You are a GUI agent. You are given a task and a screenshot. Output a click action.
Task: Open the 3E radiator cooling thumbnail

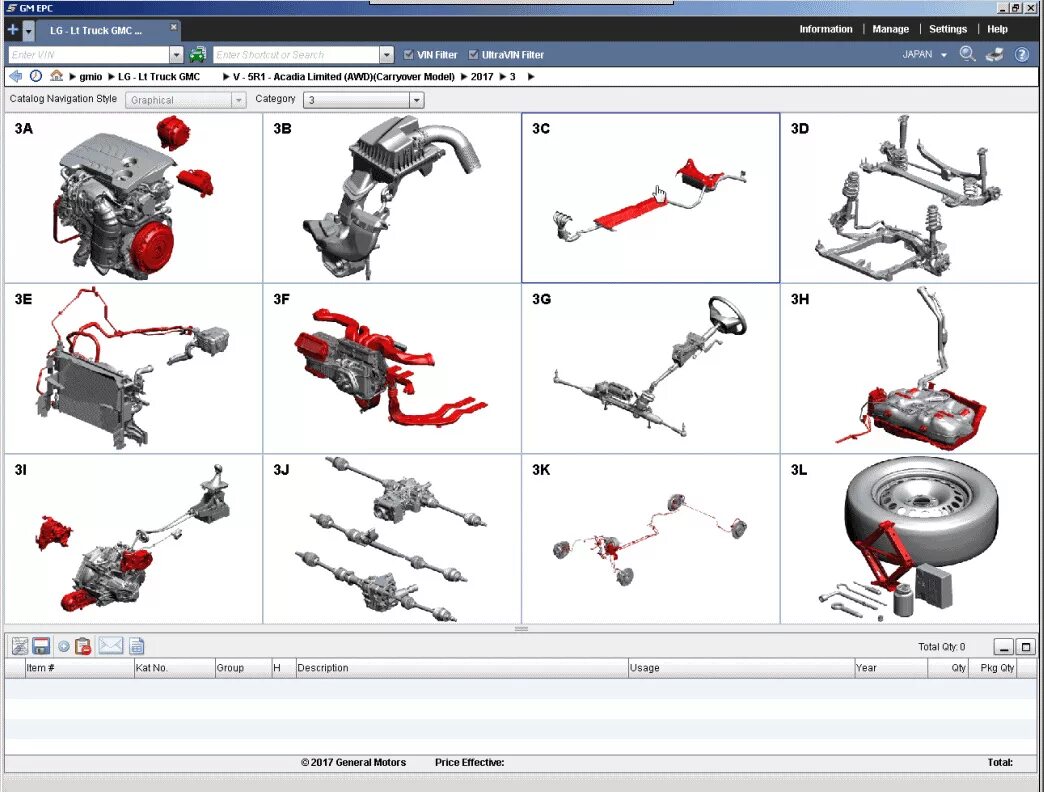point(133,369)
